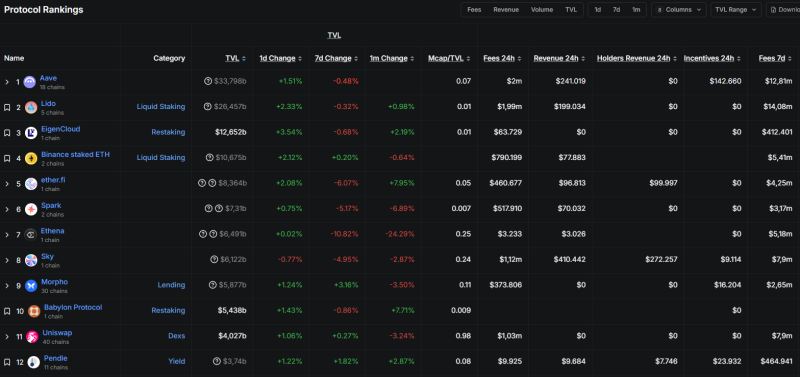Click the Uniswap pink logo icon

tap(32, 337)
